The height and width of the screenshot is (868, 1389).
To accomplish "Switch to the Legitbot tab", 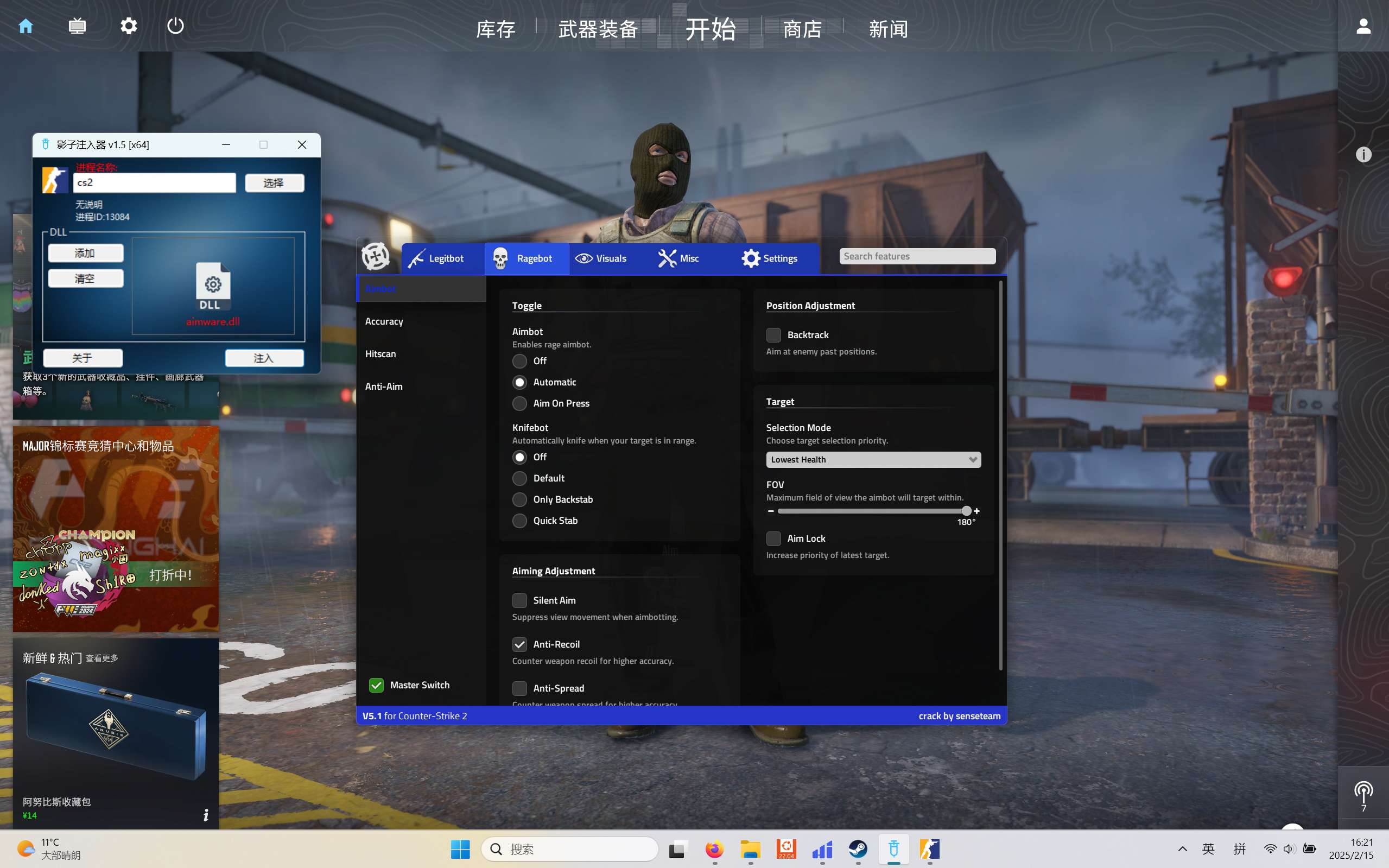I will click(x=442, y=258).
